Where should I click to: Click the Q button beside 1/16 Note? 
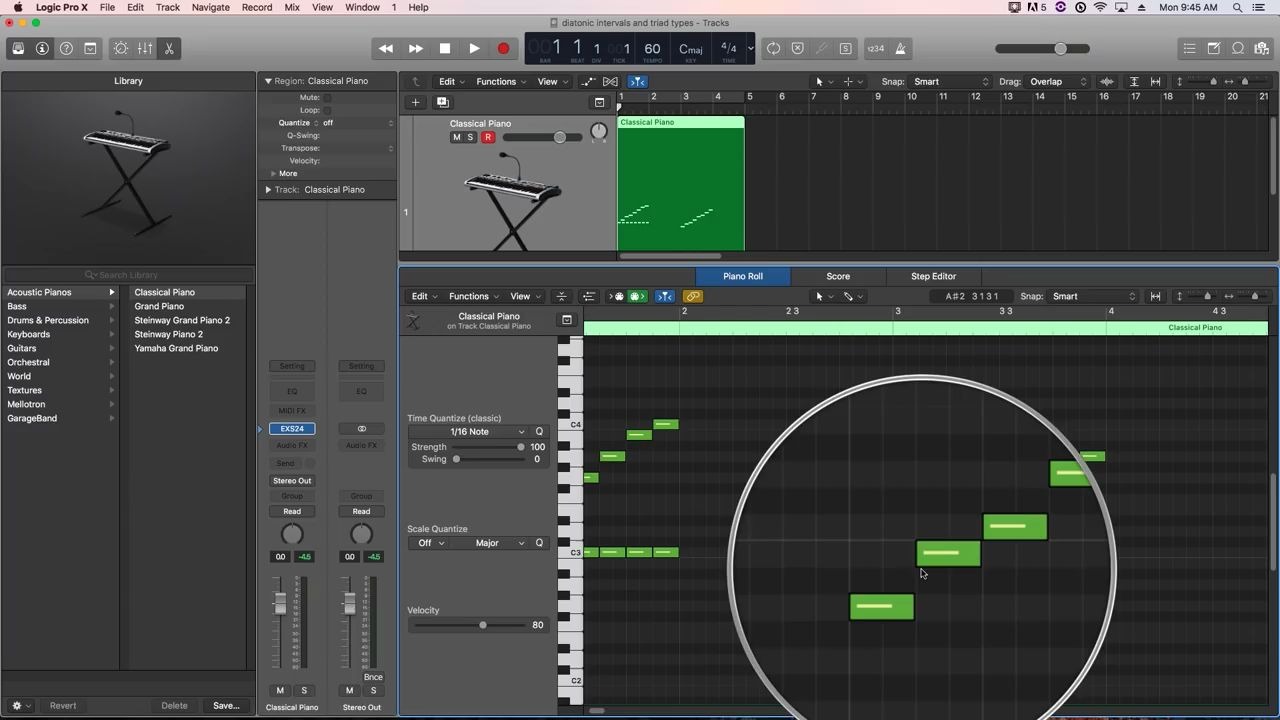point(539,431)
